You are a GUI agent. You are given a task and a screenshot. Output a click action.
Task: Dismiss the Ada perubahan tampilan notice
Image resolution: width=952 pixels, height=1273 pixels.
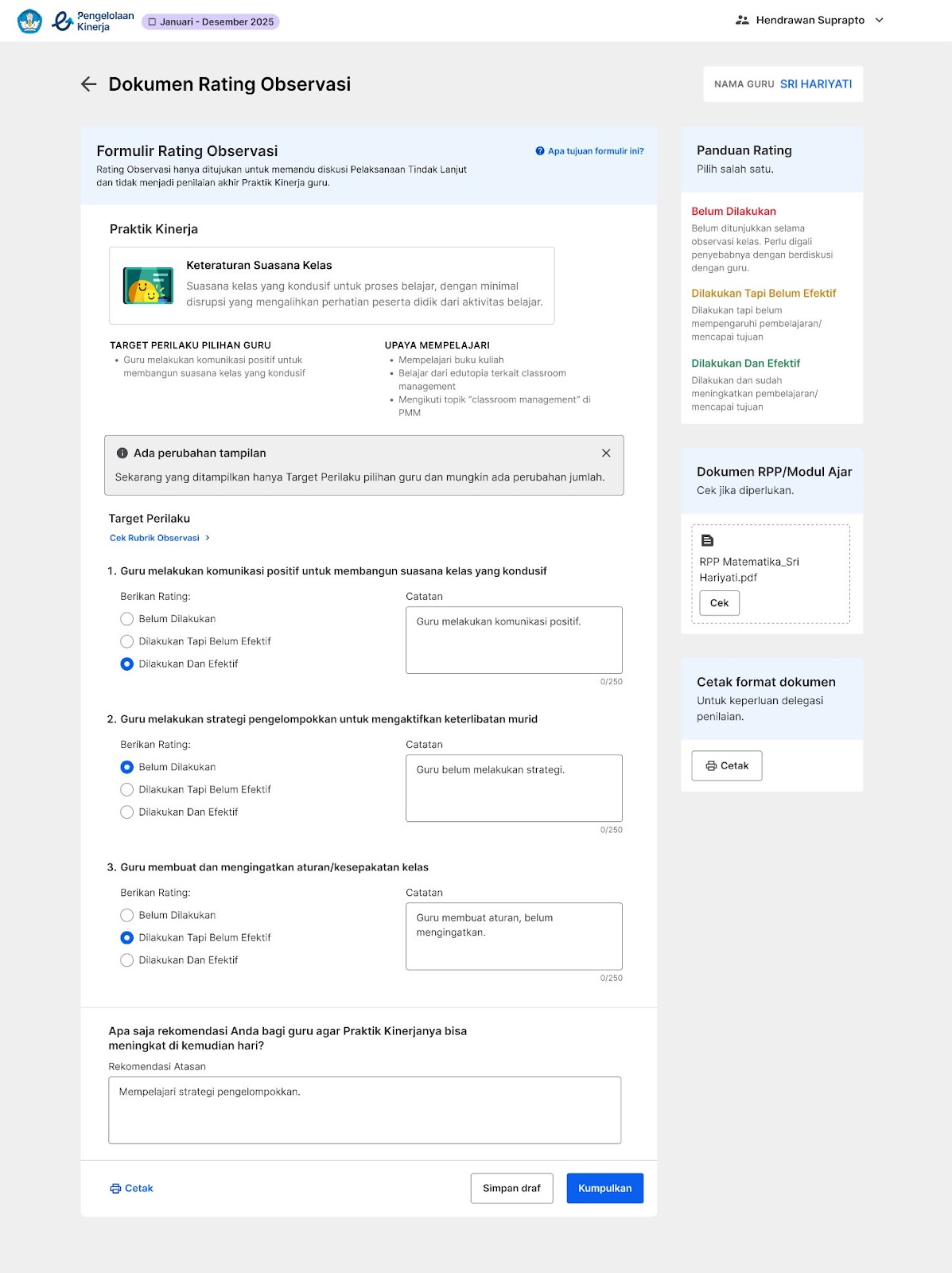606,453
